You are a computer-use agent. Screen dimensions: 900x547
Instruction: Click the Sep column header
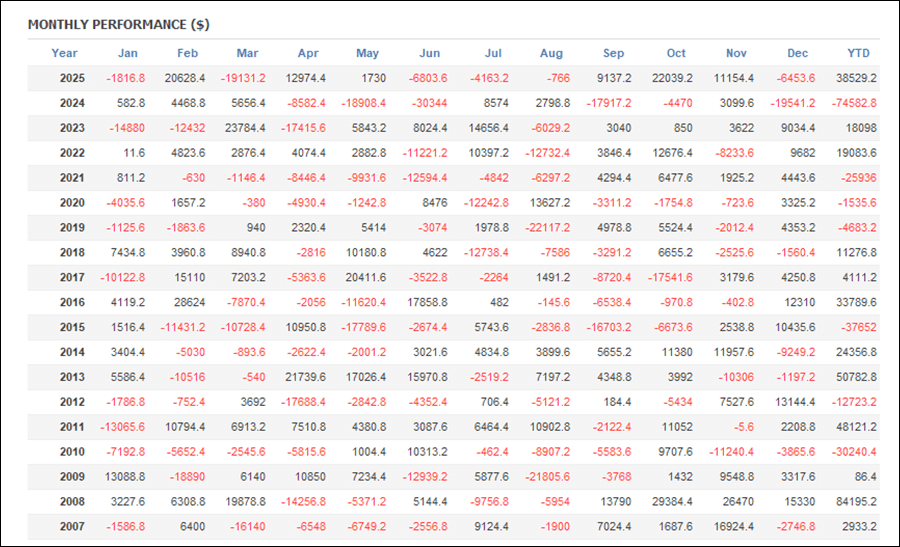click(613, 53)
